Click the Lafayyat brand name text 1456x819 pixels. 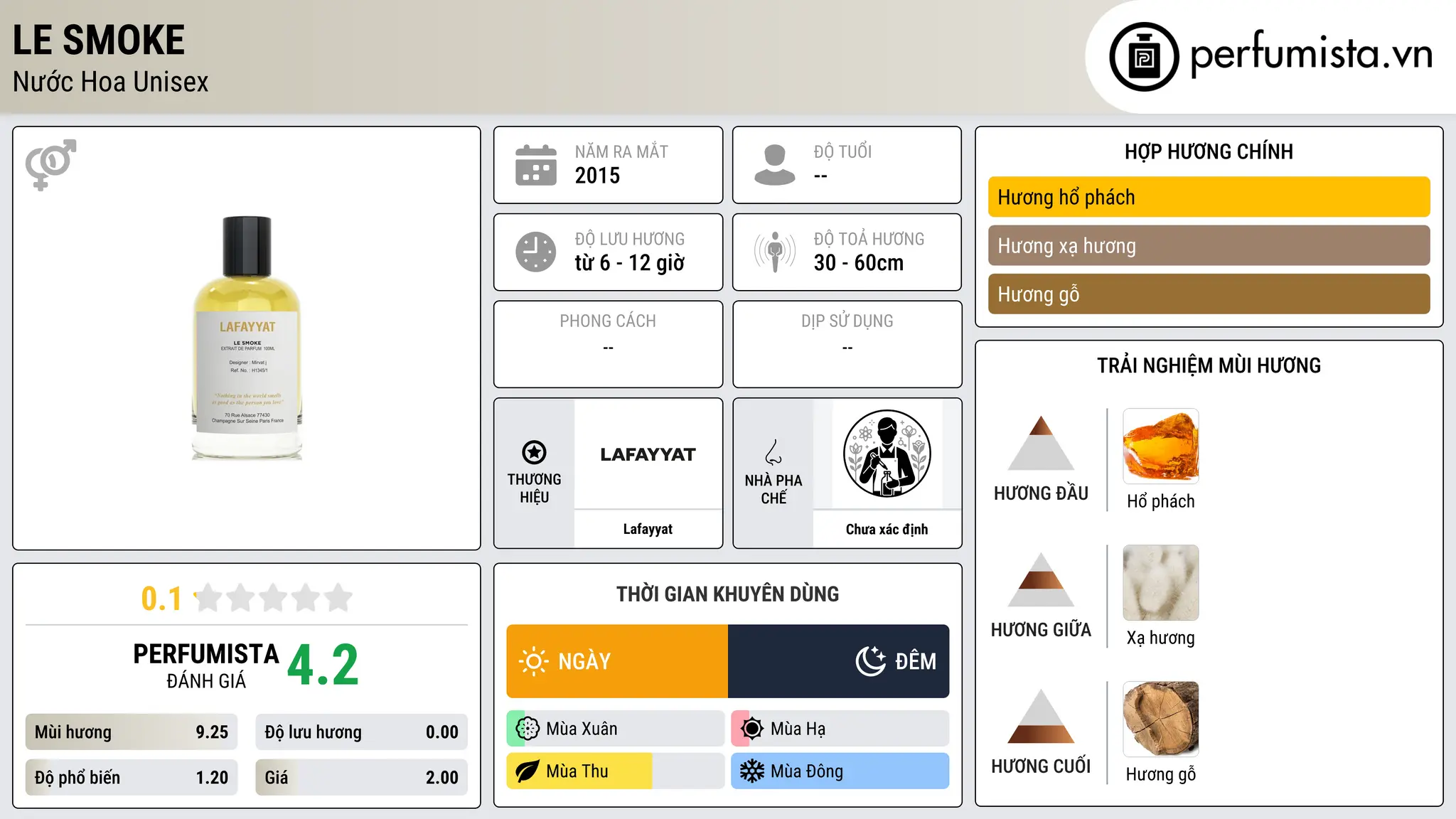coord(648,529)
